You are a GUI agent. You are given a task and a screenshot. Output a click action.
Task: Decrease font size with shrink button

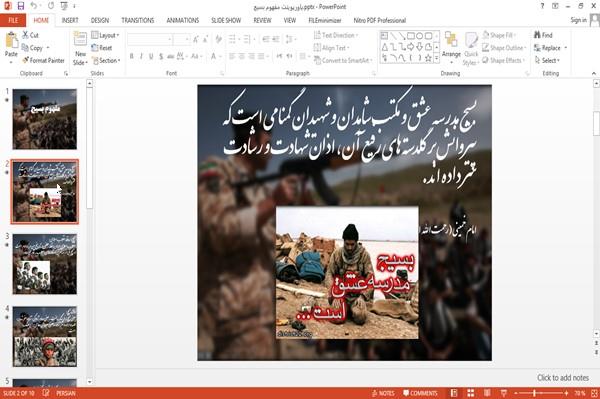pyautogui.click(x=205, y=39)
